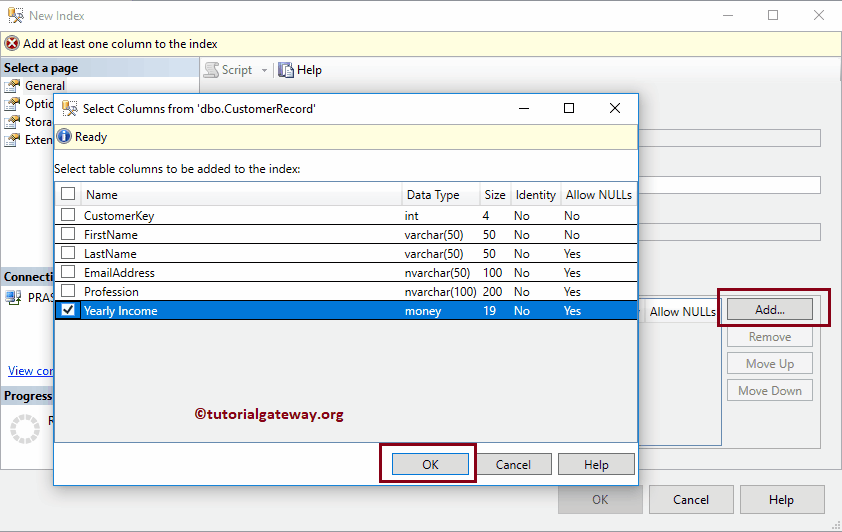Screen dimensions: 842x532
Task: Open the General page
Action: 45,86
